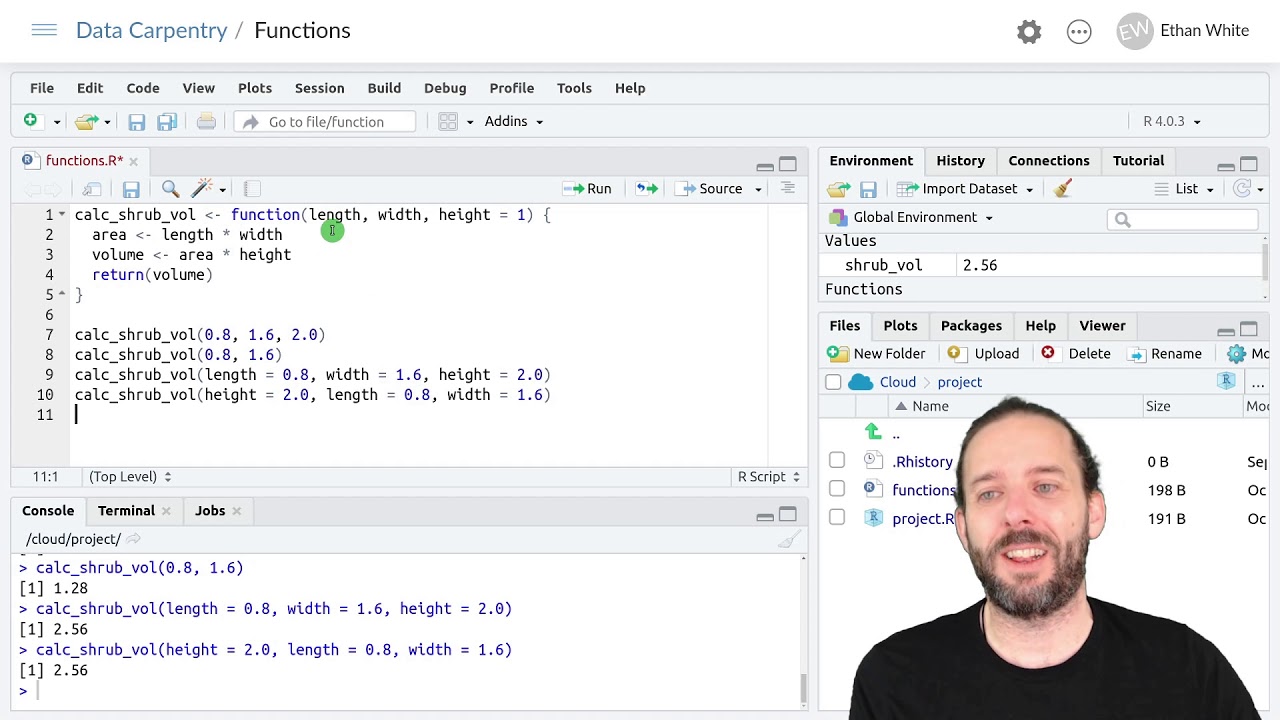The width and height of the screenshot is (1280, 720).
Task: Clear the console with the broom icon
Action: (789, 539)
